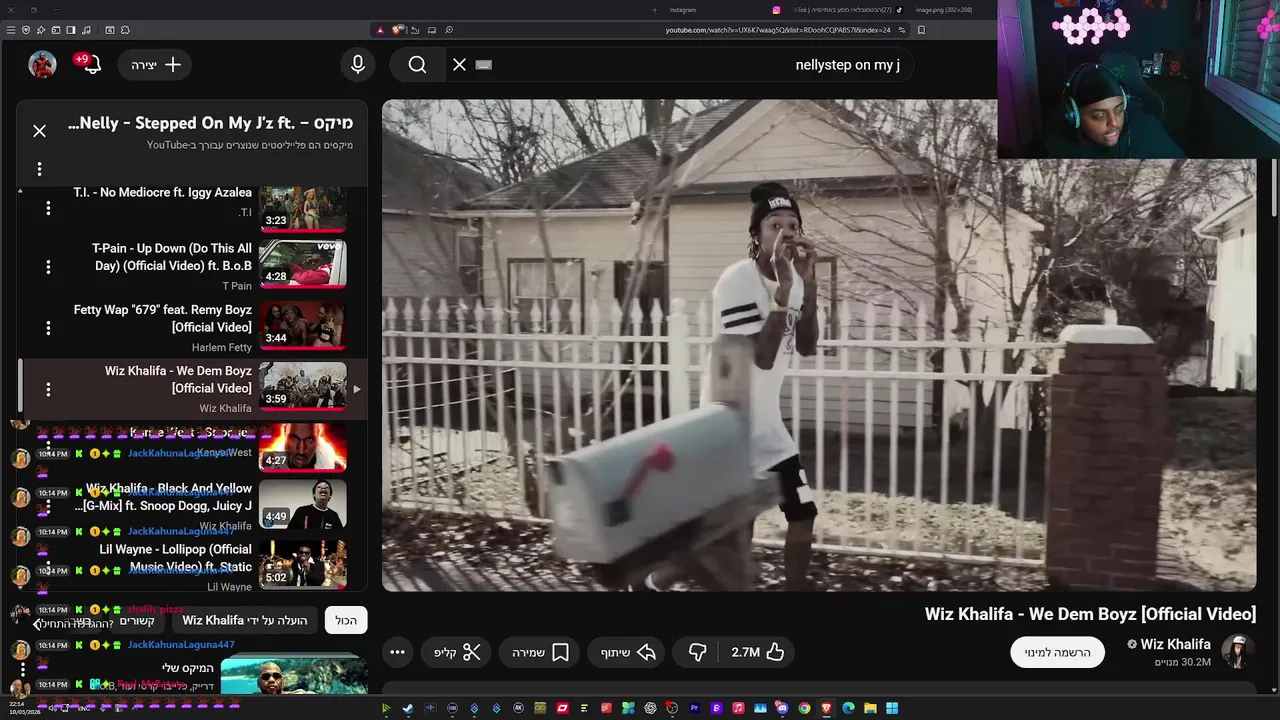Select the 'קשורים' filter chip
This screenshot has height=720, width=1280.
click(x=137, y=620)
